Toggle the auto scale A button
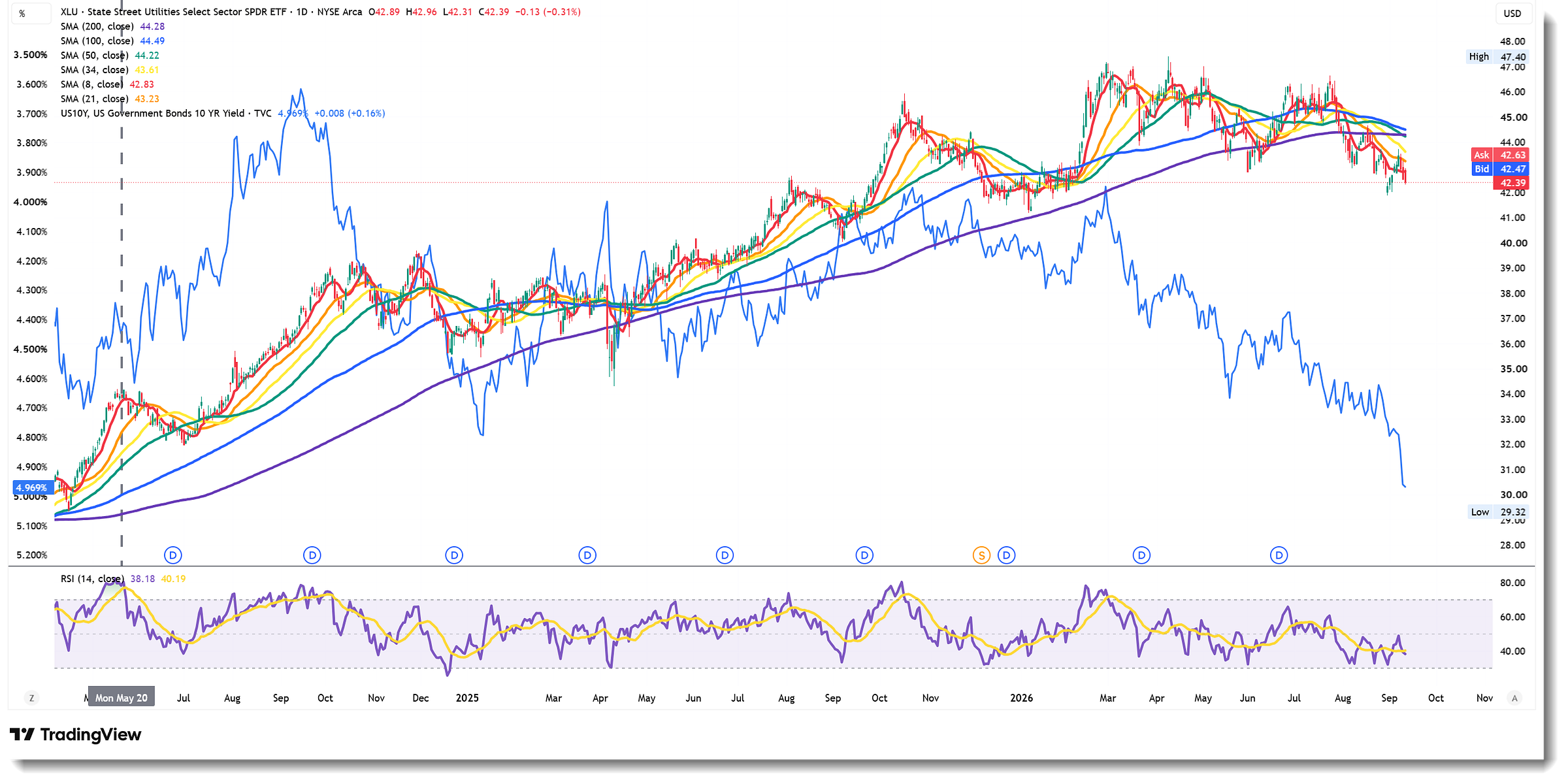The width and height of the screenshot is (1568, 784). (x=1514, y=698)
